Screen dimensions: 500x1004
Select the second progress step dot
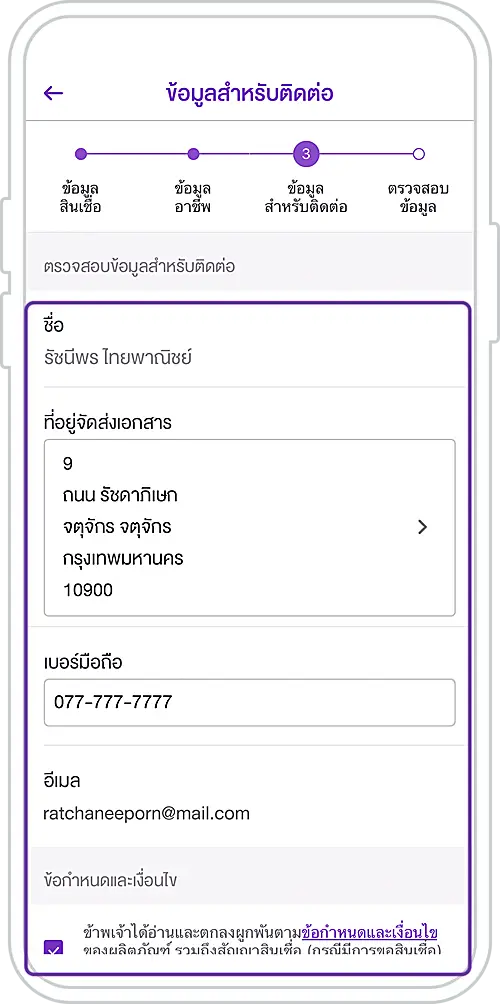(193, 154)
